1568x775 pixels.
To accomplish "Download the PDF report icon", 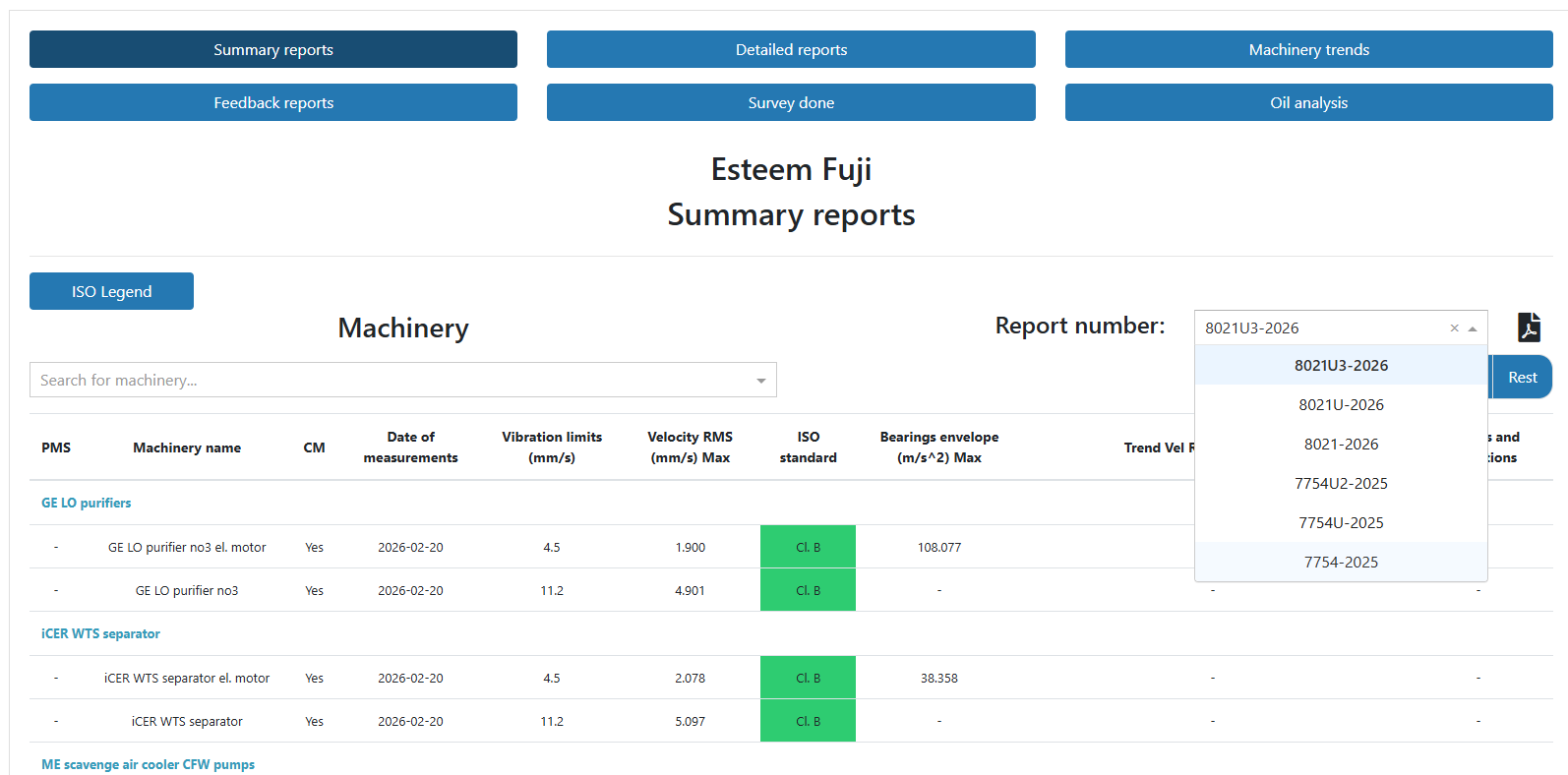I will 1529,327.
